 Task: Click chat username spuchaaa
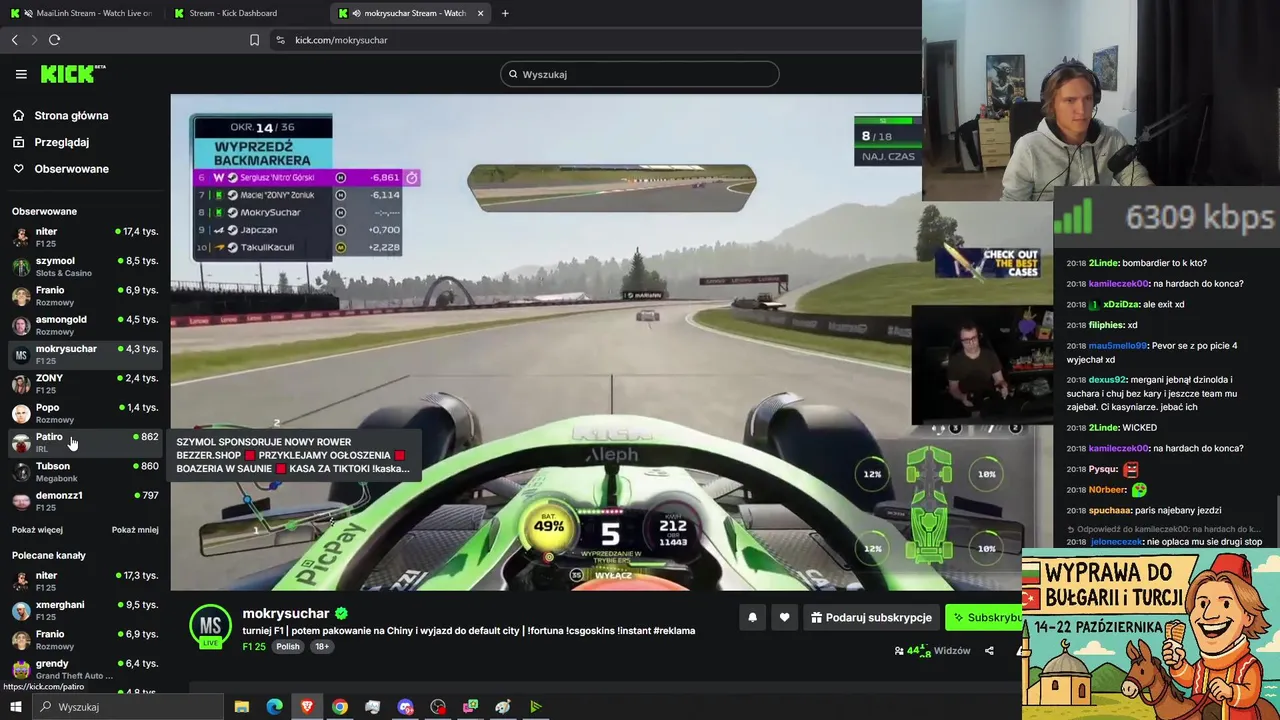pos(1110,510)
